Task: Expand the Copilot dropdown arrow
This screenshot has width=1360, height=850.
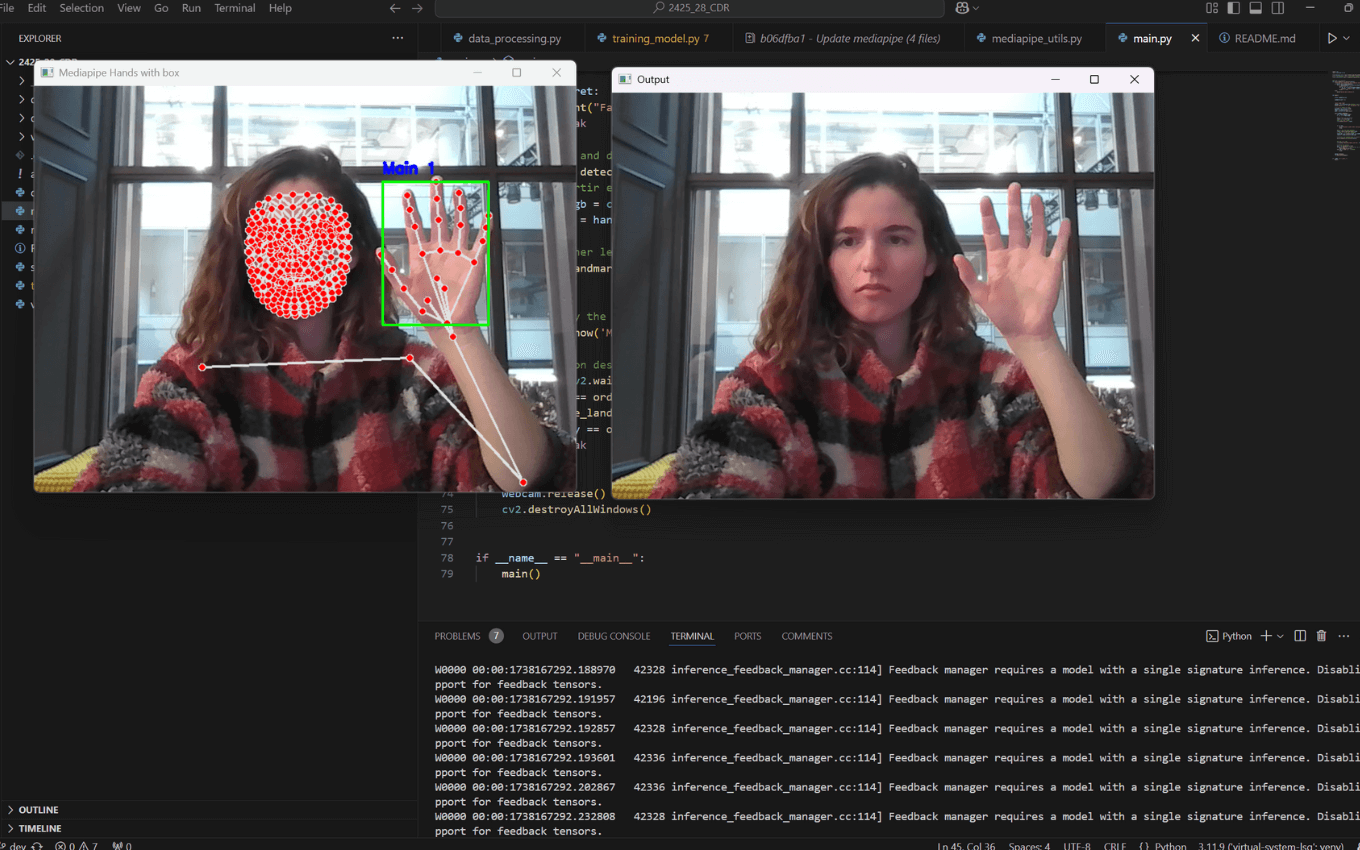Action: [976, 8]
